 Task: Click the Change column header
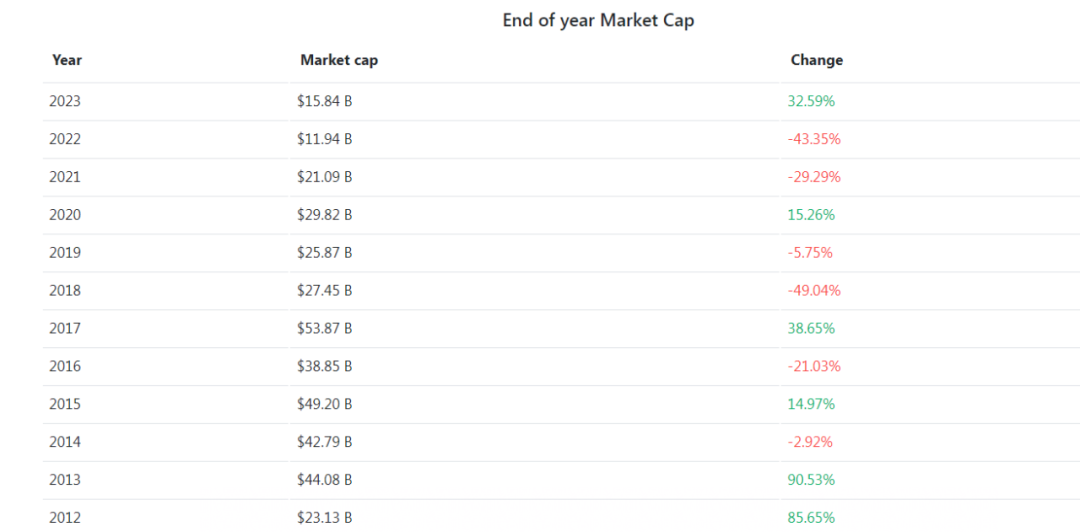pyautogui.click(x=816, y=60)
